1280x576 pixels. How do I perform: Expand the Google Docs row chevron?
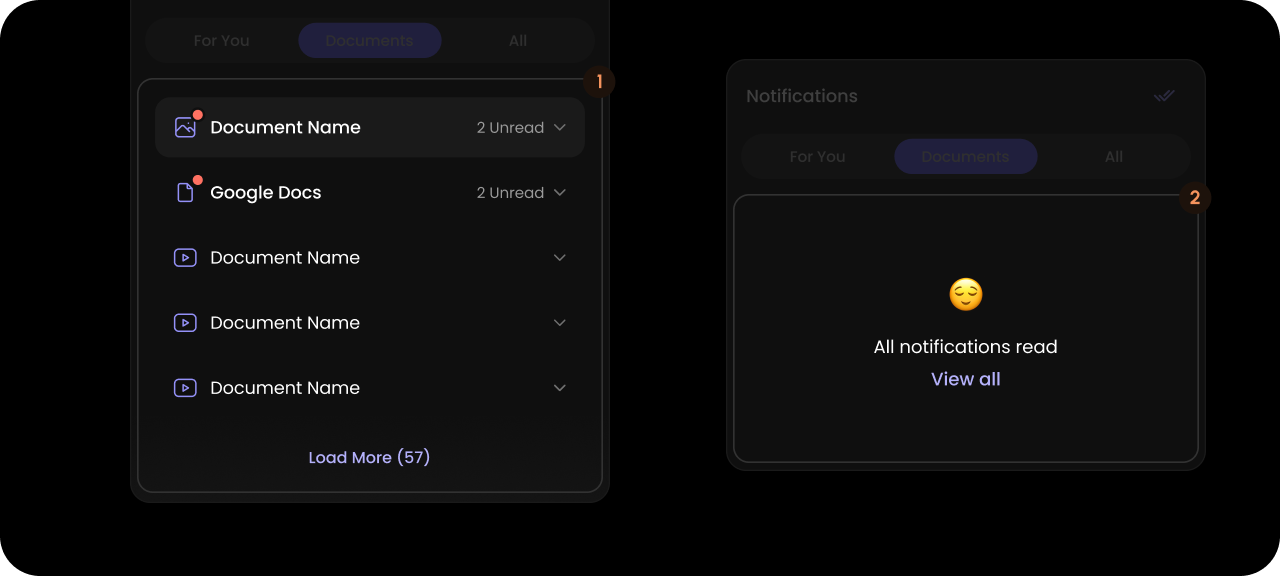tap(560, 192)
